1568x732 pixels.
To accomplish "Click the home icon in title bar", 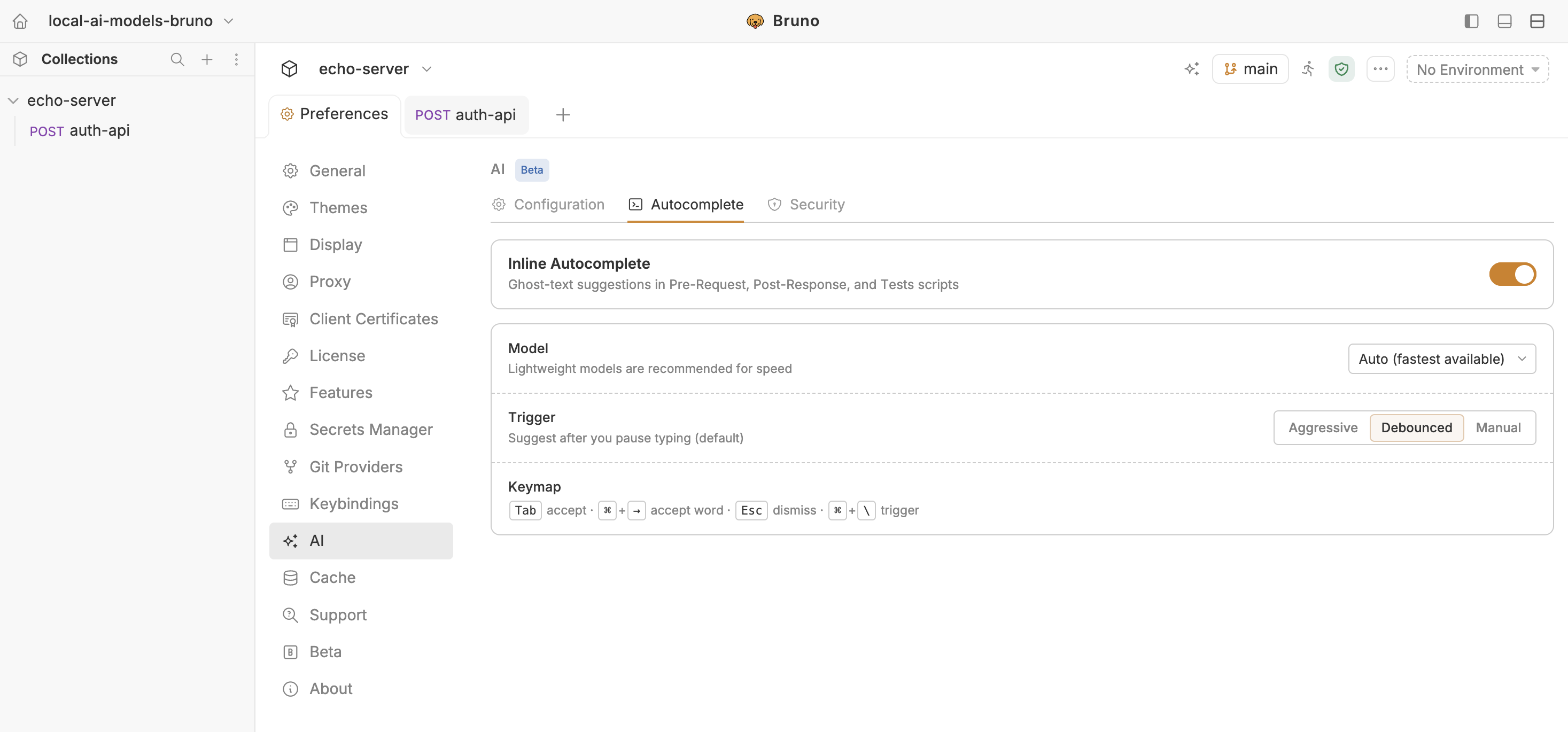I will point(20,21).
